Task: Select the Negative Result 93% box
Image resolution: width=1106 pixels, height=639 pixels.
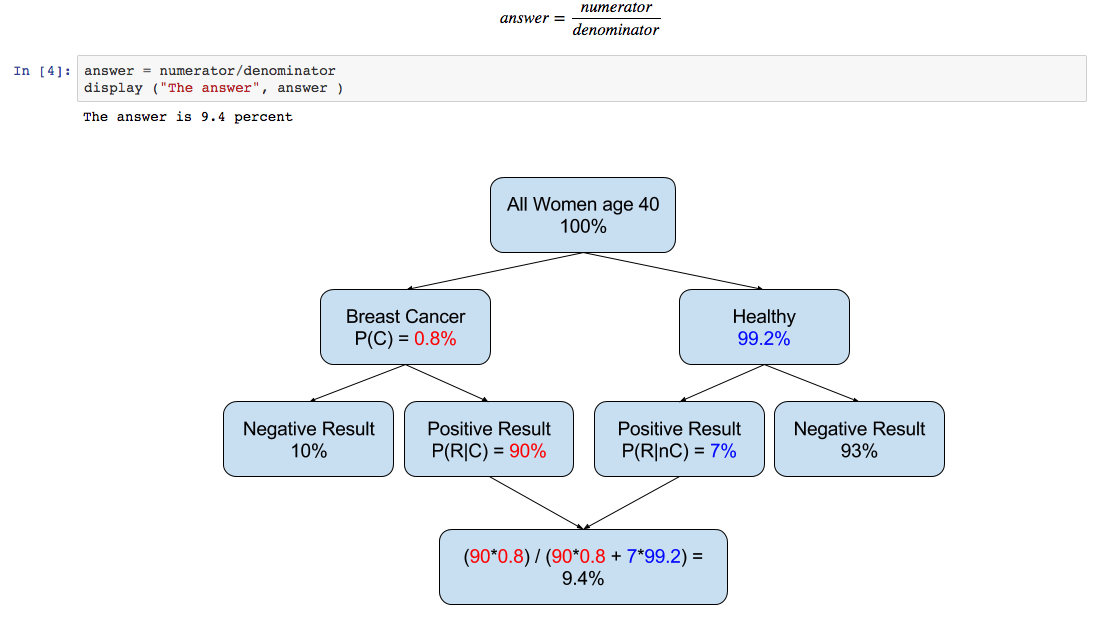Action: (859, 439)
